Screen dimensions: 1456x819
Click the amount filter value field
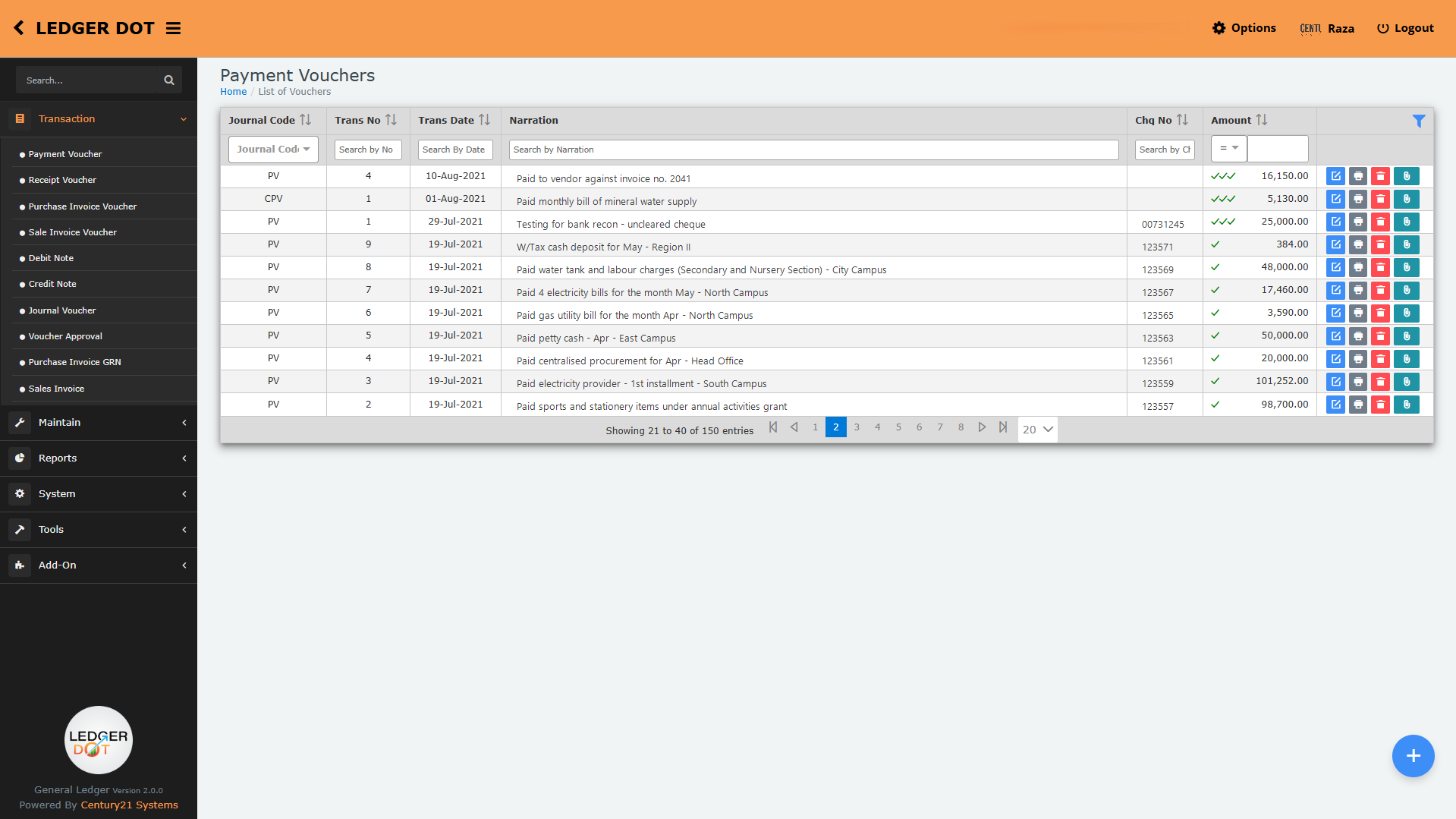[x=1278, y=149]
